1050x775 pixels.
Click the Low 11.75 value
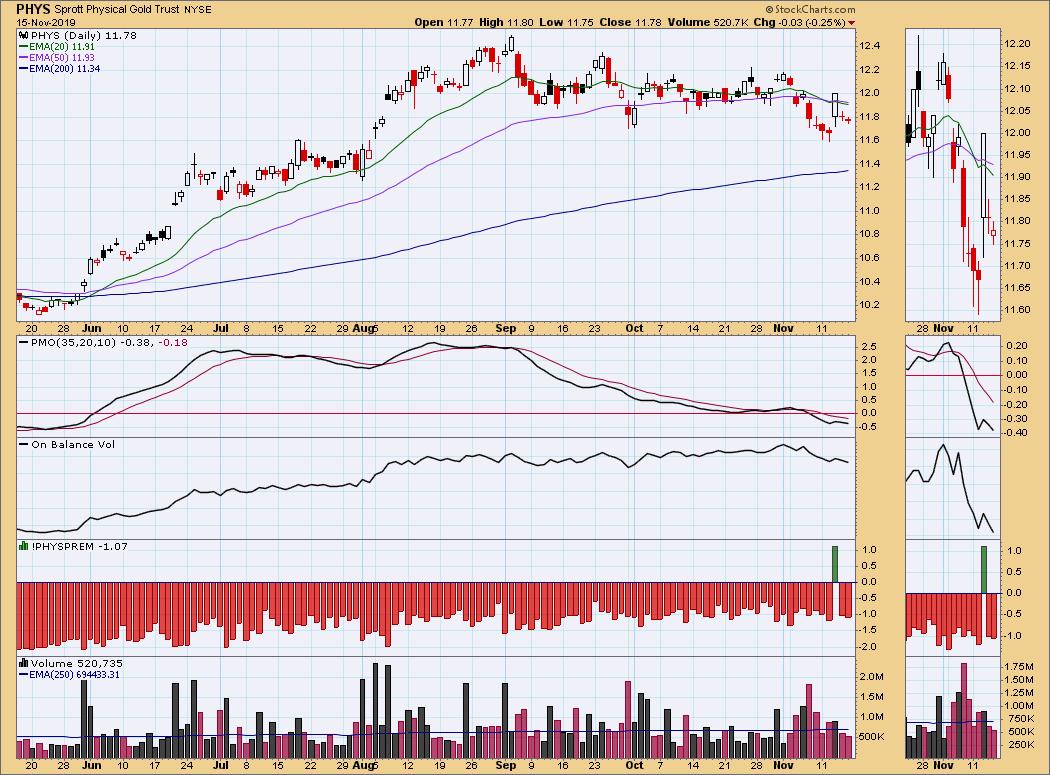click(566, 22)
